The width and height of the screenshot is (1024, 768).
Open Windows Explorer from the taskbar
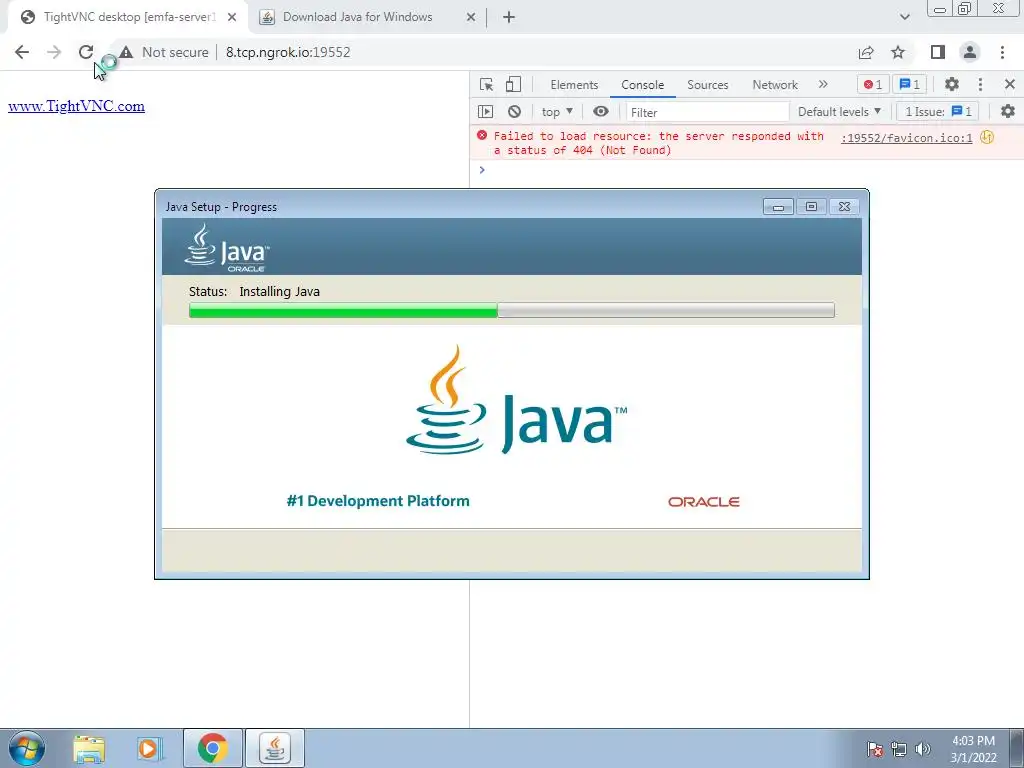(x=89, y=749)
